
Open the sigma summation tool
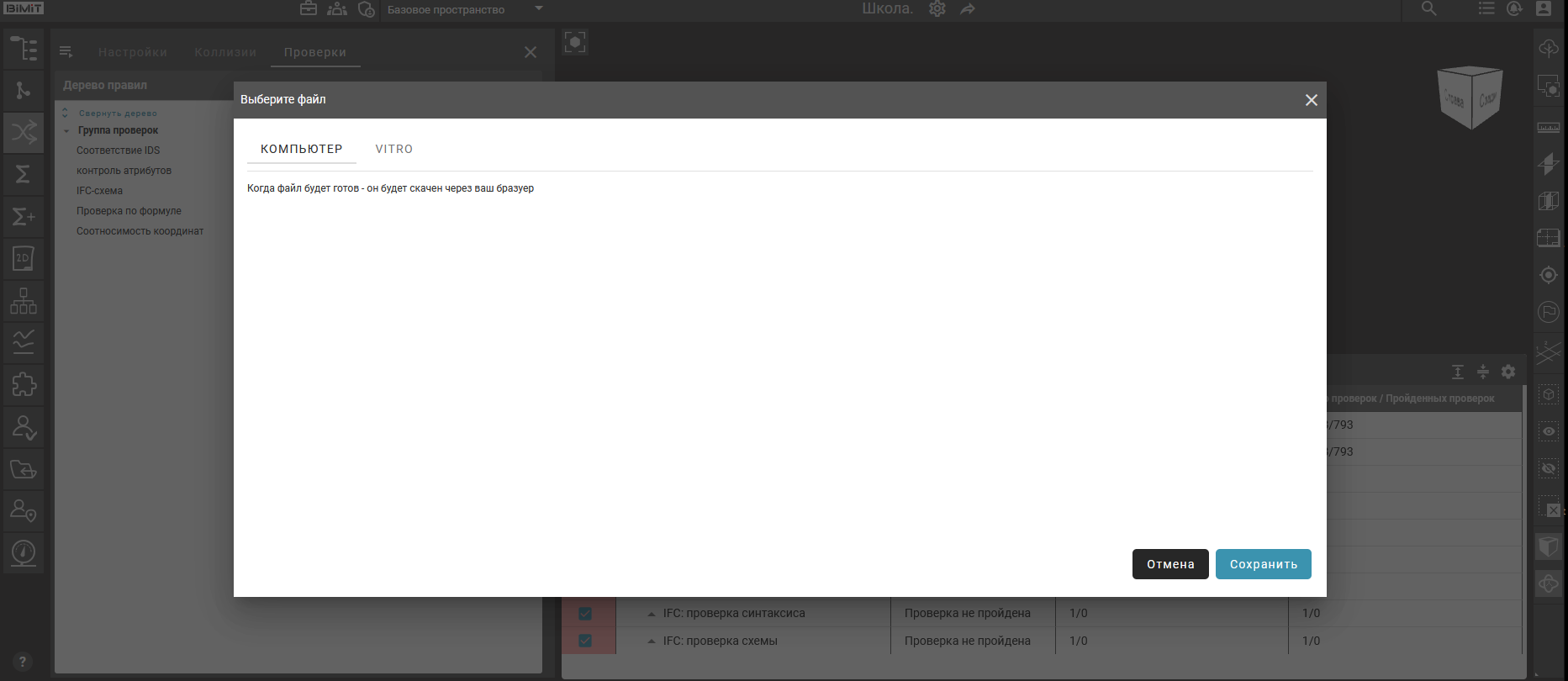tap(24, 174)
